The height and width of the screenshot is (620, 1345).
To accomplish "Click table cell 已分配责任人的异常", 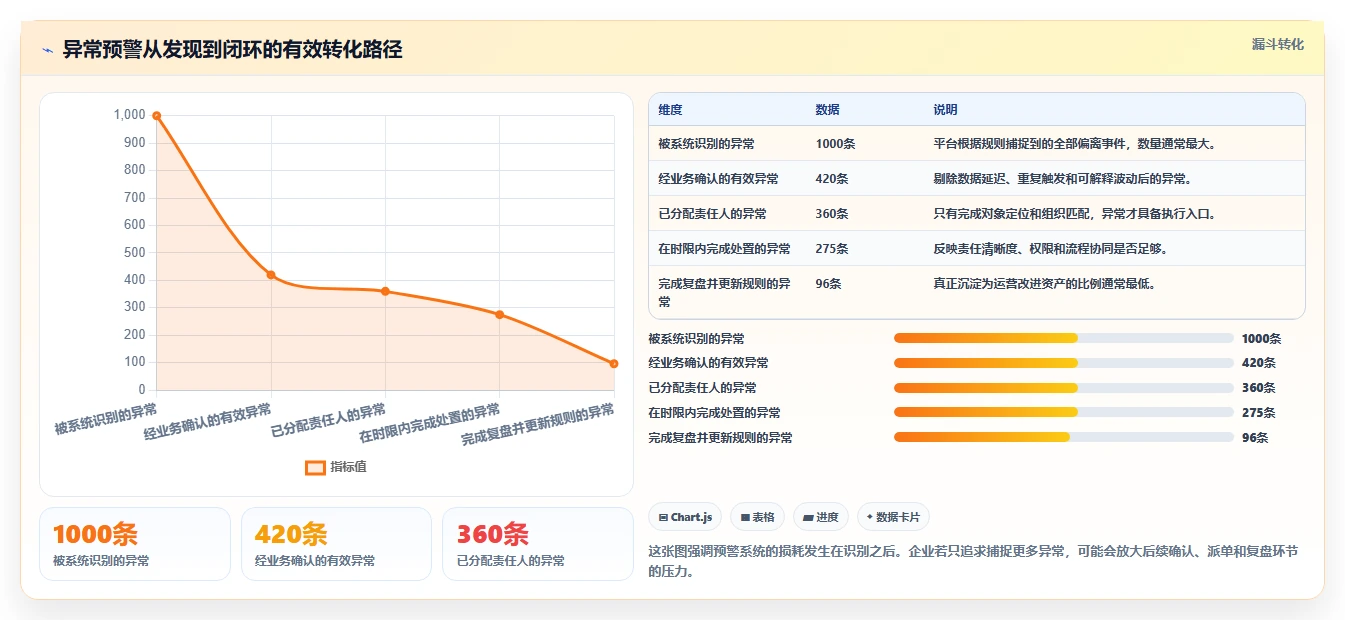I will tap(712, 214).
